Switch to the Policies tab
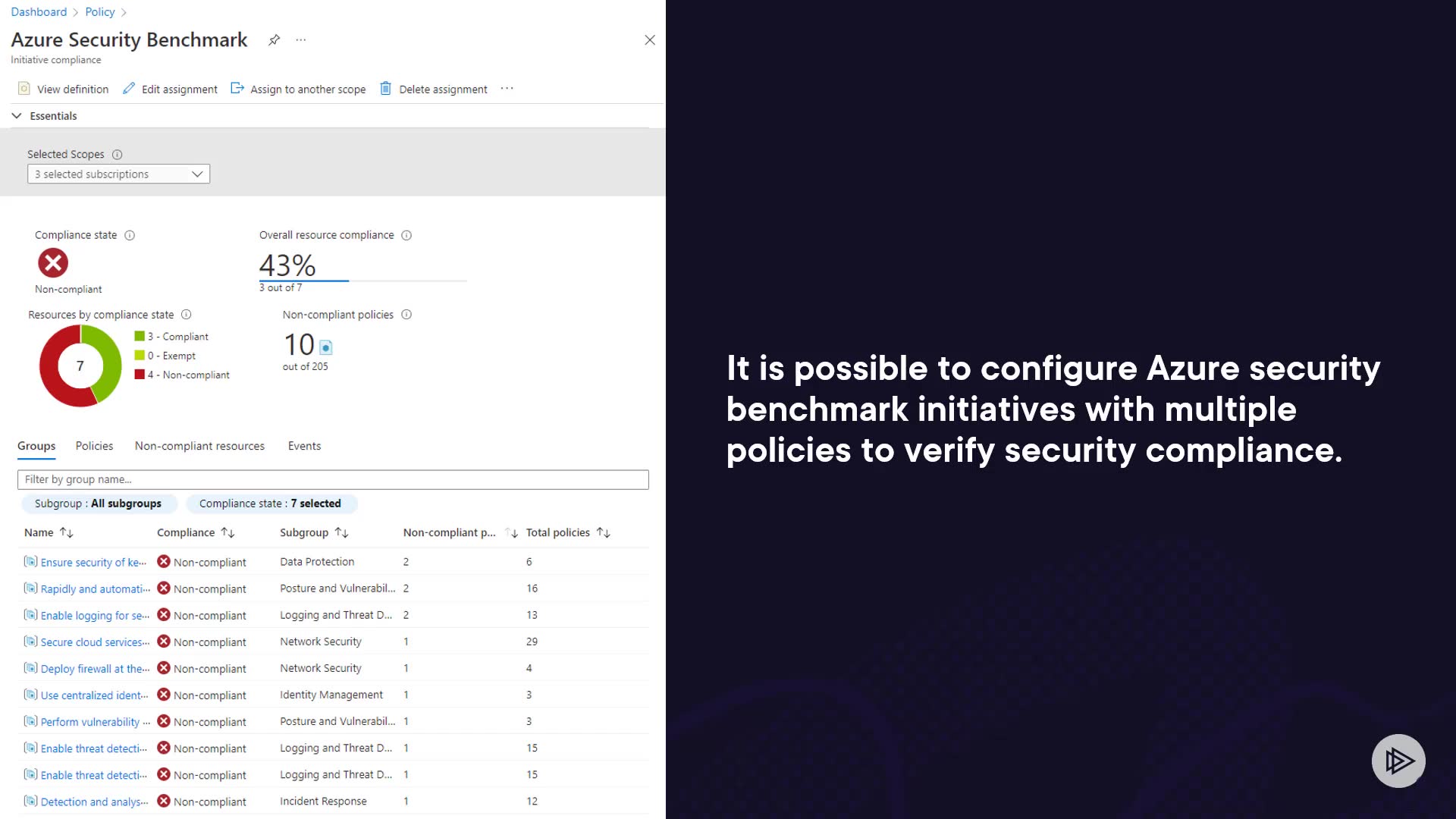This screenshot has width=1456, height=819. pos(94,446)
